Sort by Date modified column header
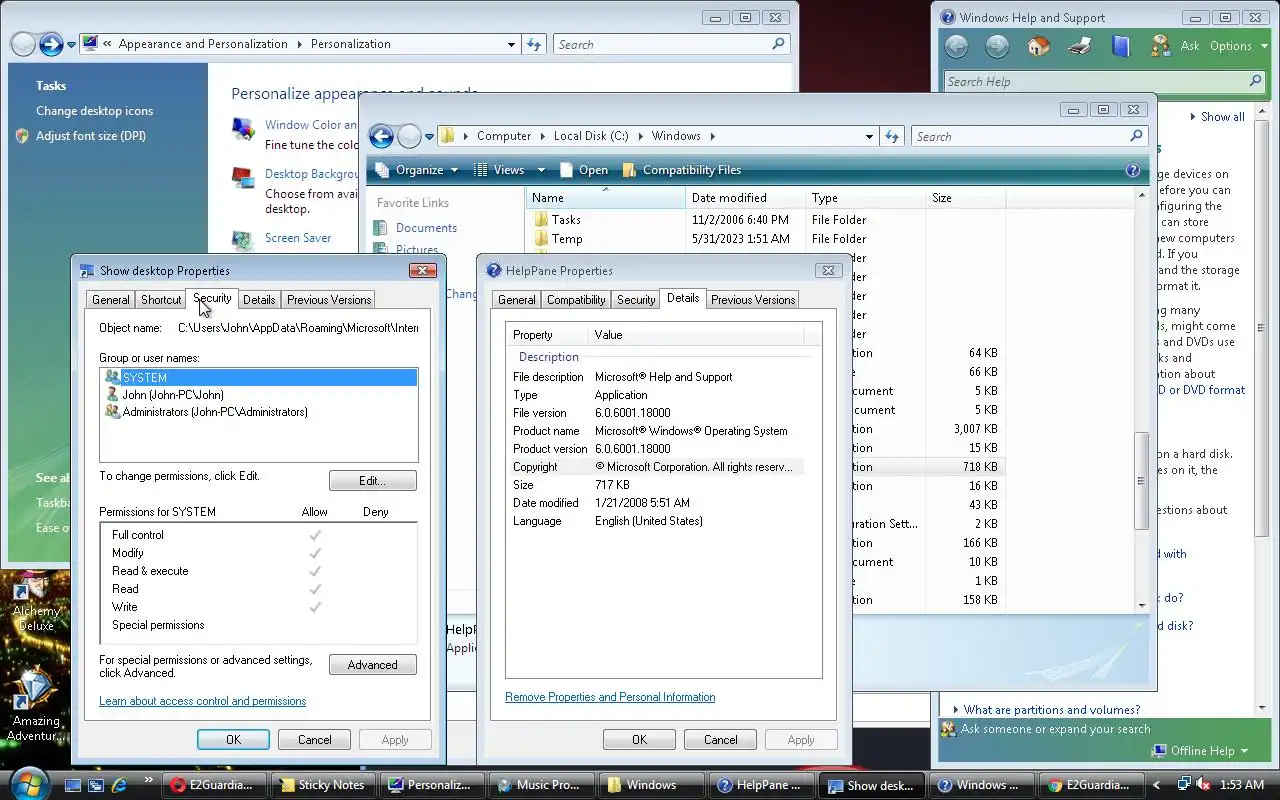The height and width of the screenshot is (800, 1280). coord(746,198)
